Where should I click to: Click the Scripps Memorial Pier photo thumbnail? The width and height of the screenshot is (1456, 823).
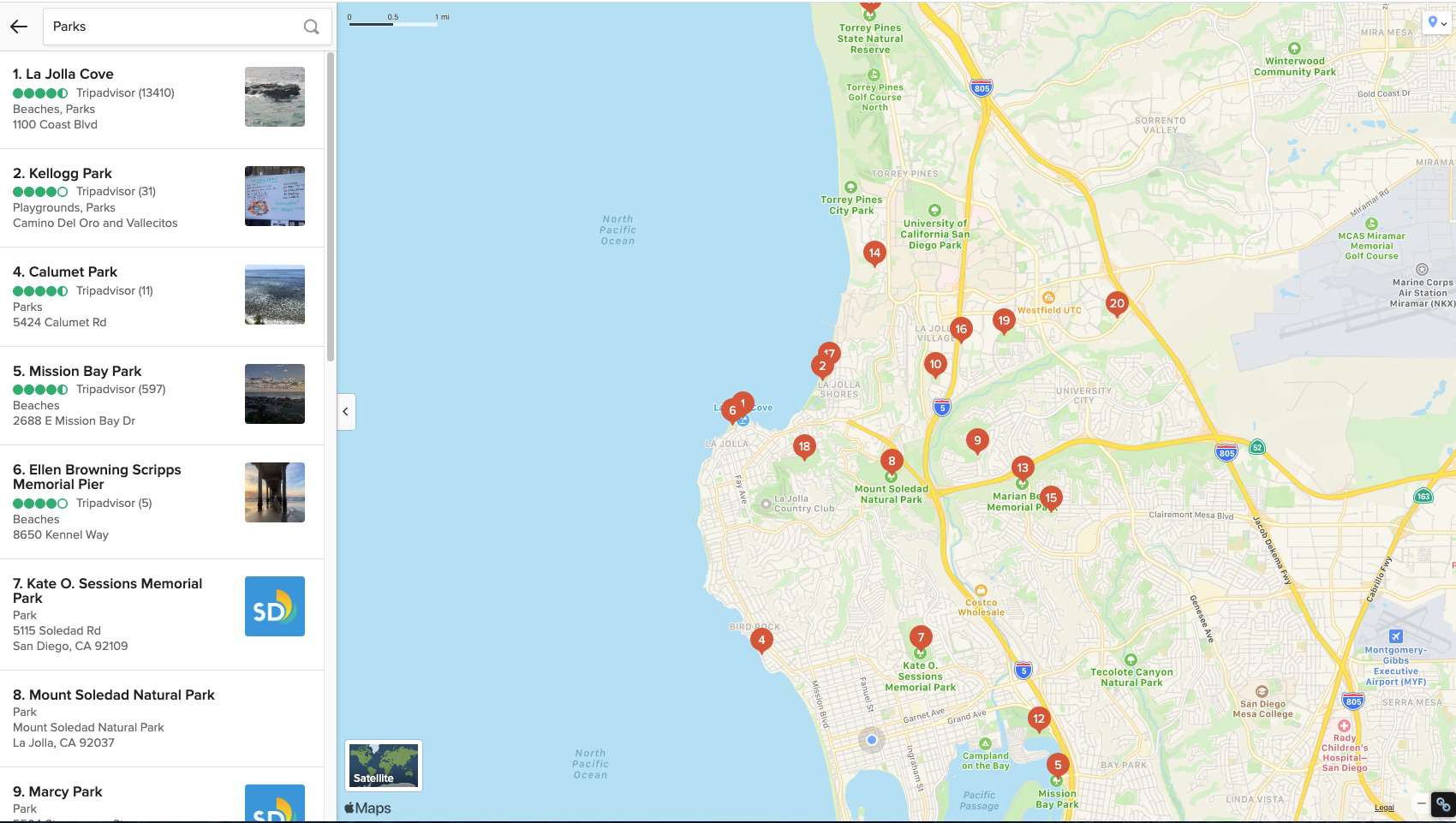tap(275, 492)
